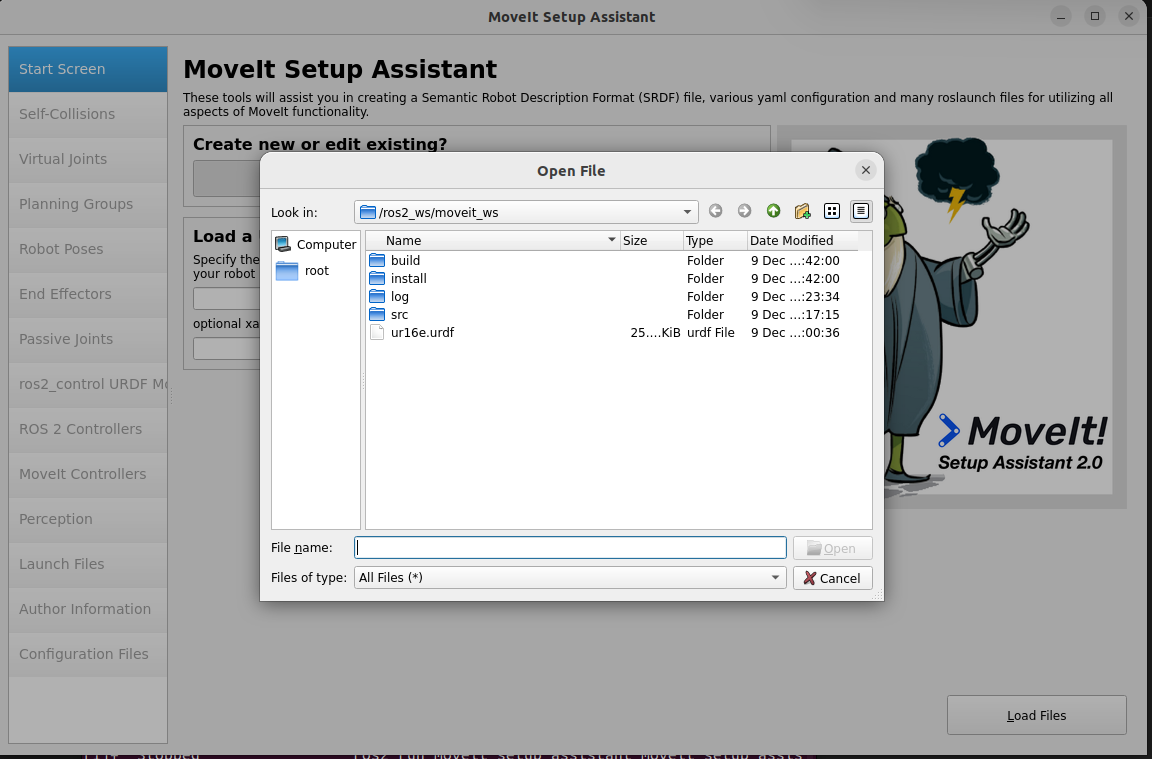Switch to List View icon
The image size is (1152, 759).
(x=831, y=211)
